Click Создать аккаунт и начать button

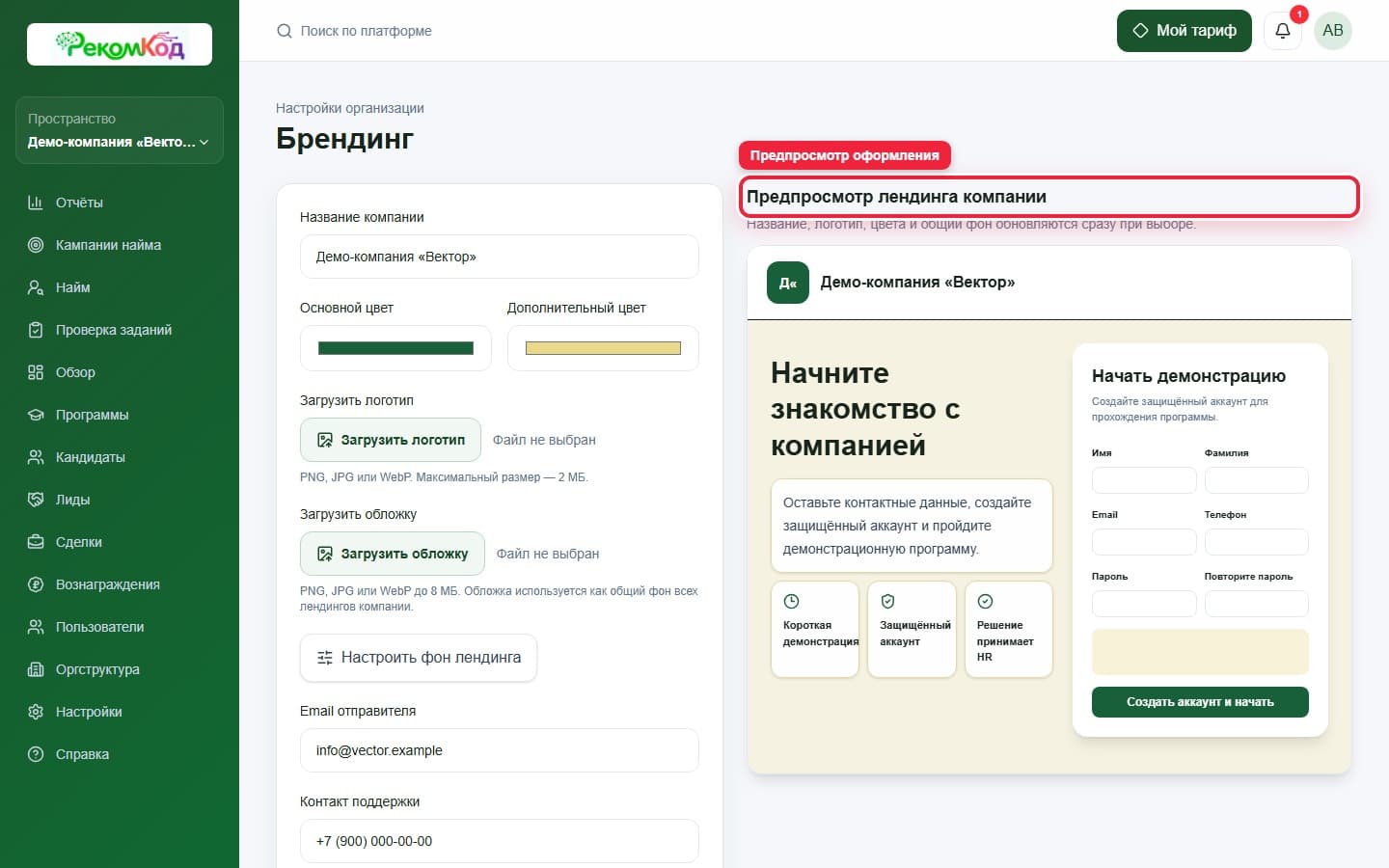point(1200,702)
